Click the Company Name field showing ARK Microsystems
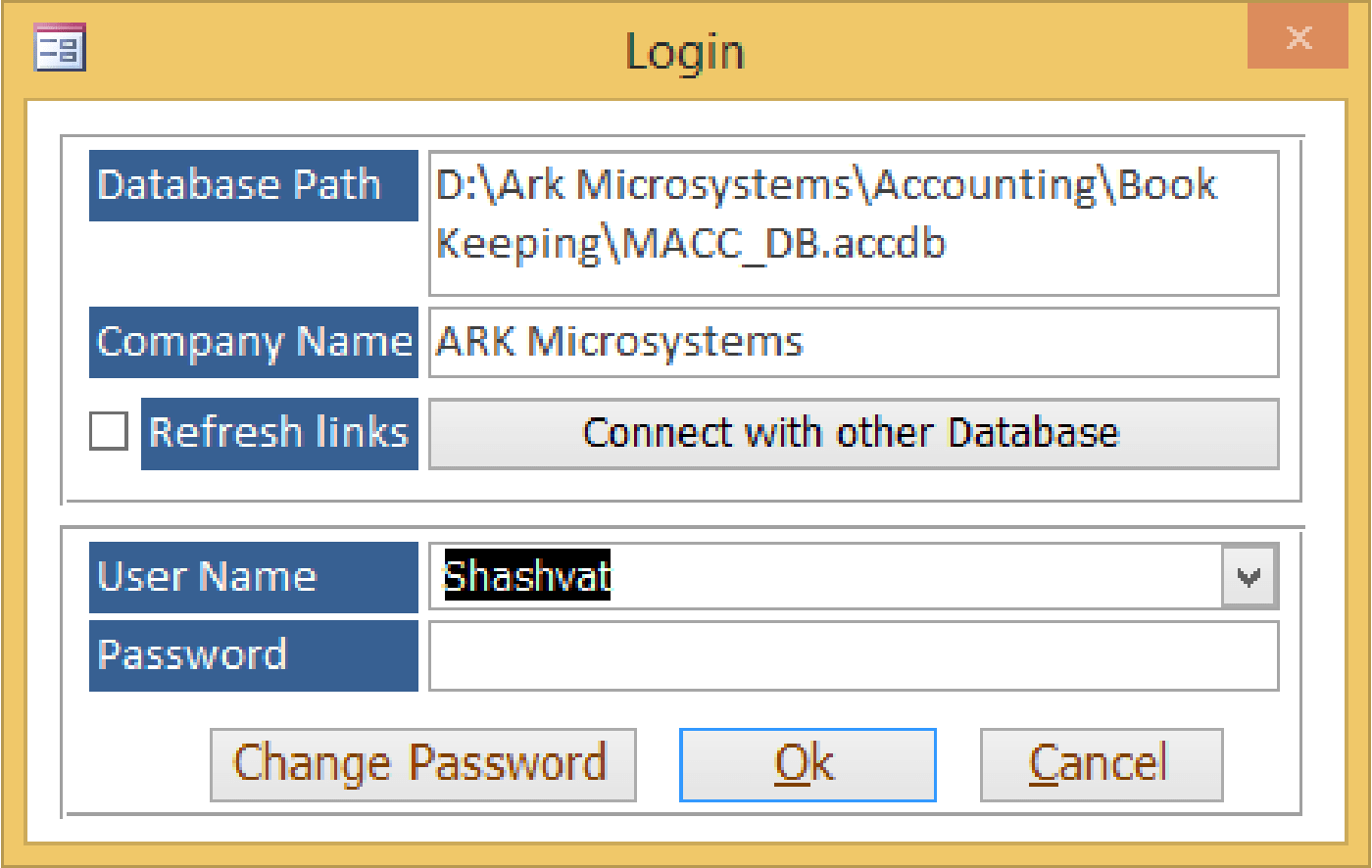This screenshot has height=868, width=1372. click(x=854, y=342)
